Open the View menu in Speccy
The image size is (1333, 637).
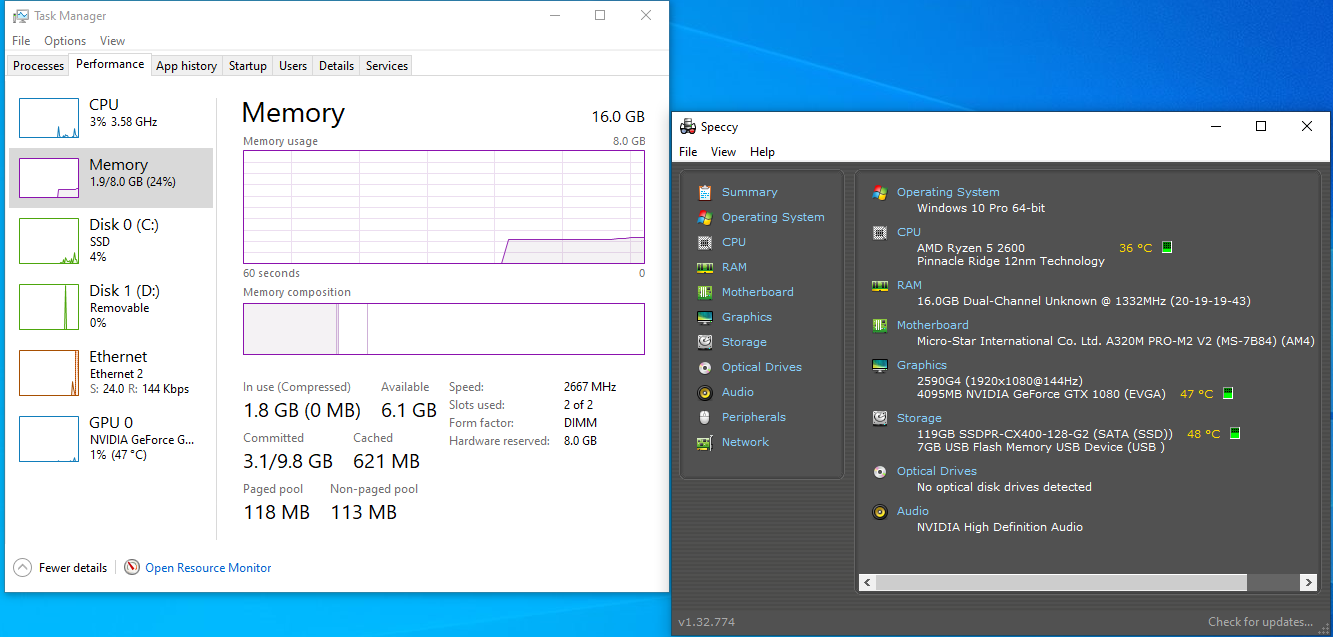[x=723, y=152]
